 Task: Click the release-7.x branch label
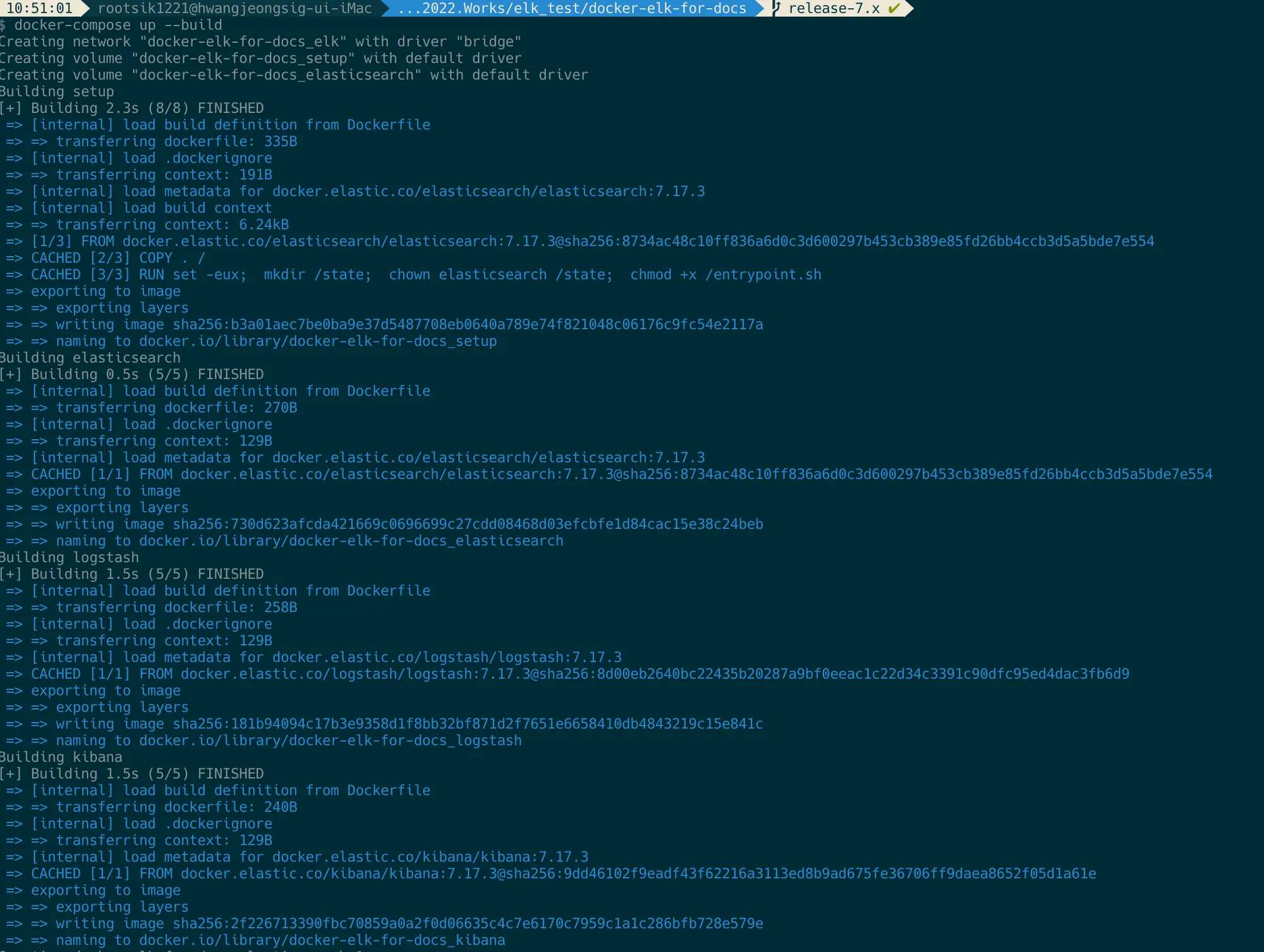(834, 8)
